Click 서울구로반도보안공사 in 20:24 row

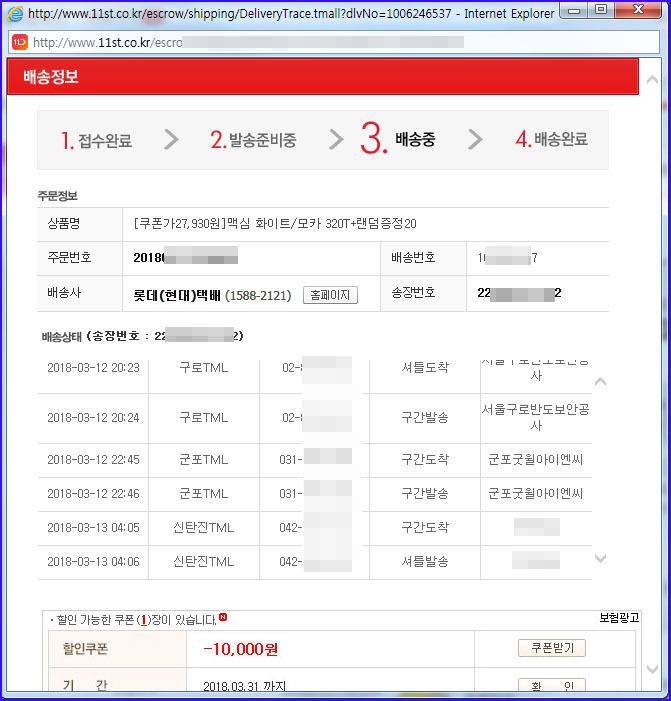point(536,417)
